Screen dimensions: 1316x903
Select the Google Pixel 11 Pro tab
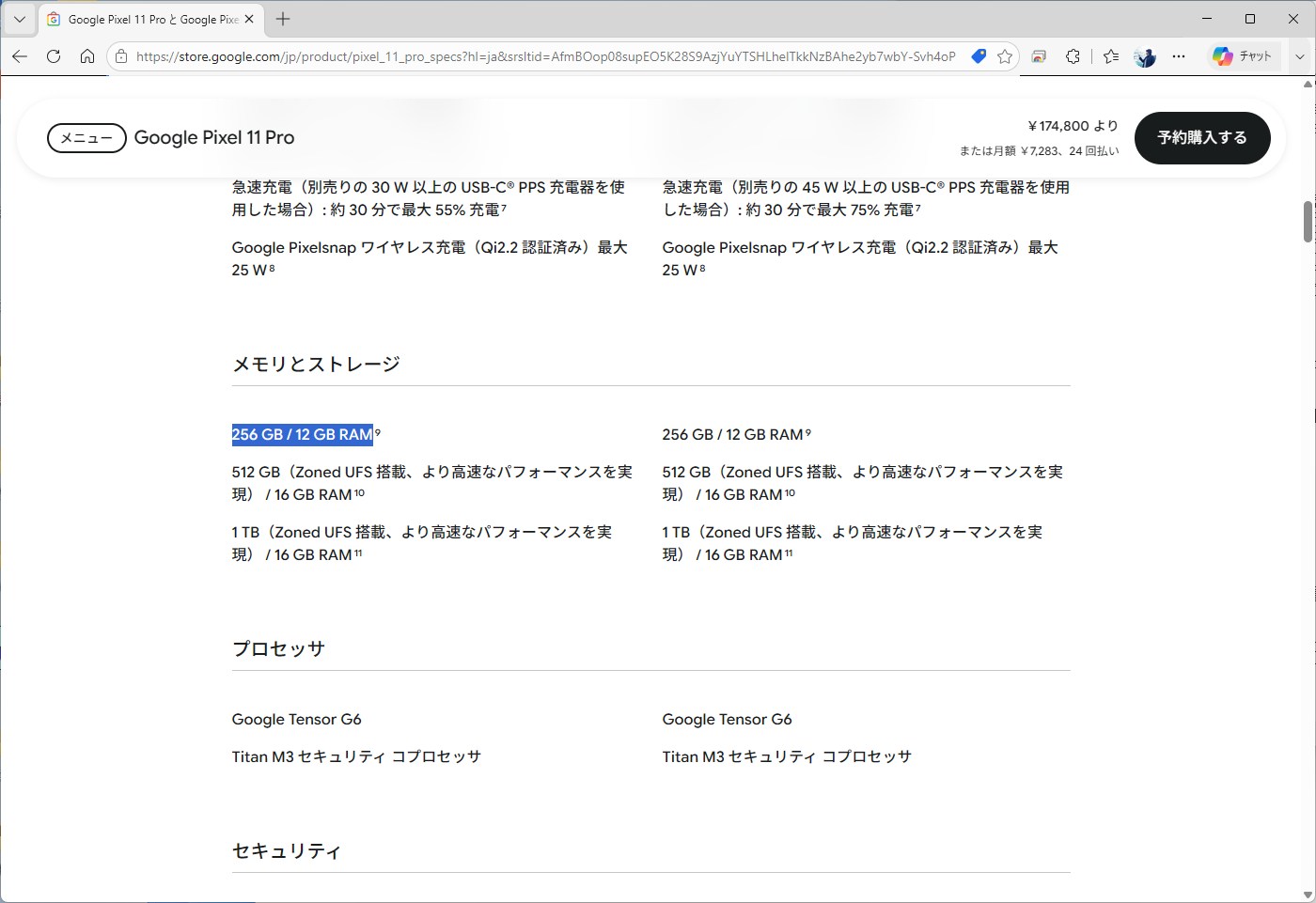(150, 19)
